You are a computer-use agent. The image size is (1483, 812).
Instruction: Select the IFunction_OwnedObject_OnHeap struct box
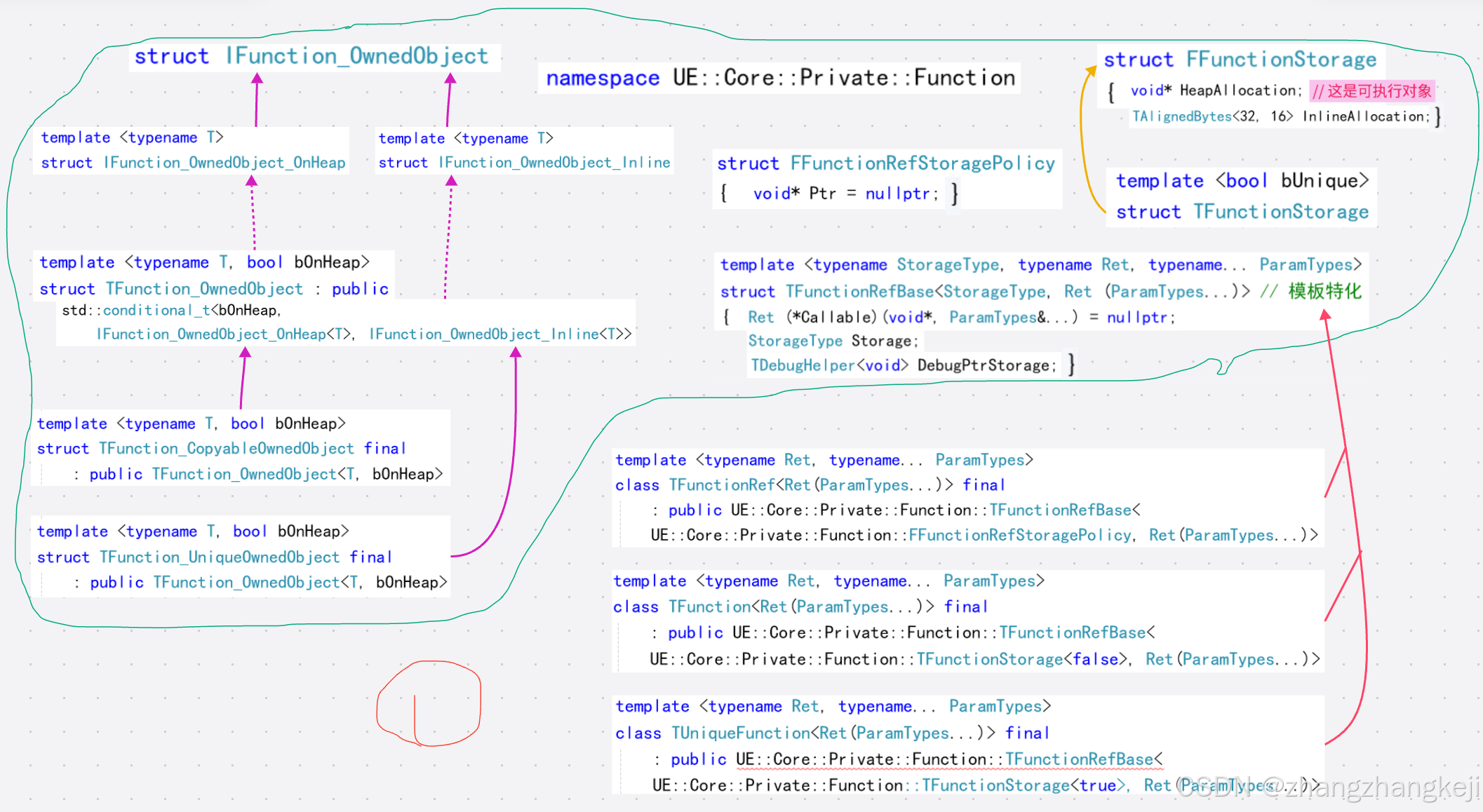192,163
